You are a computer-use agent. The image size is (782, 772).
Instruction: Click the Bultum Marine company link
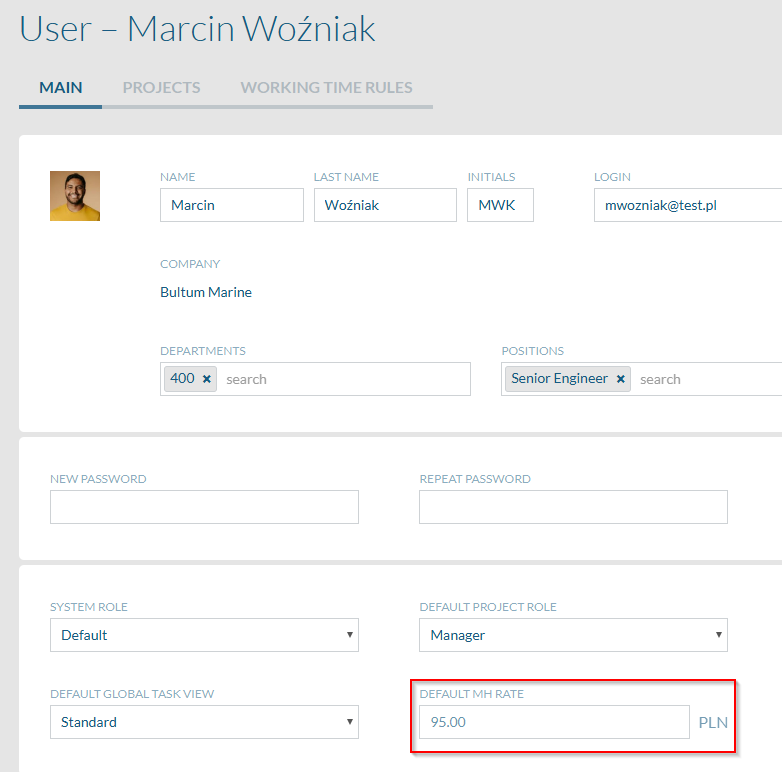(206, 292)
